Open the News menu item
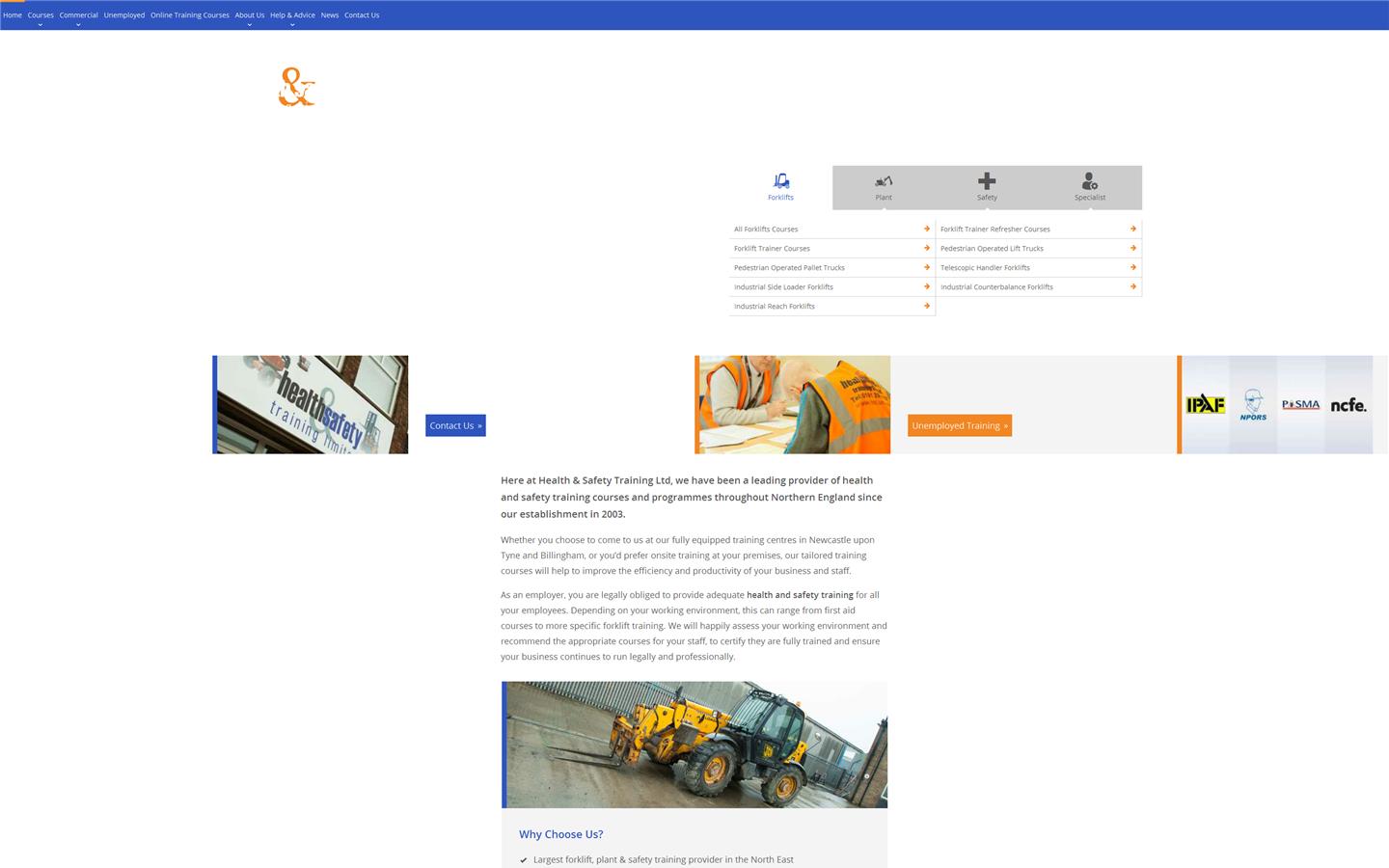 pyautogui.click(x=330, y=15)
